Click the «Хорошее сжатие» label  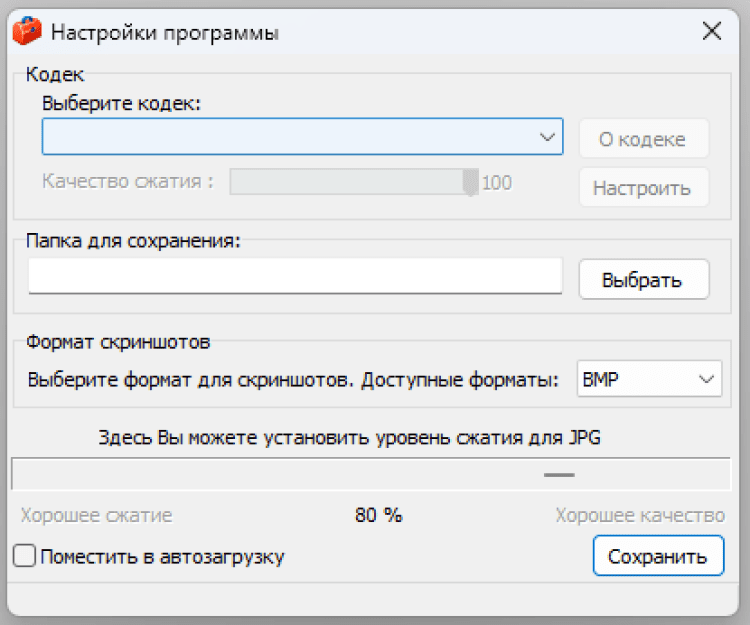(96, 516)
